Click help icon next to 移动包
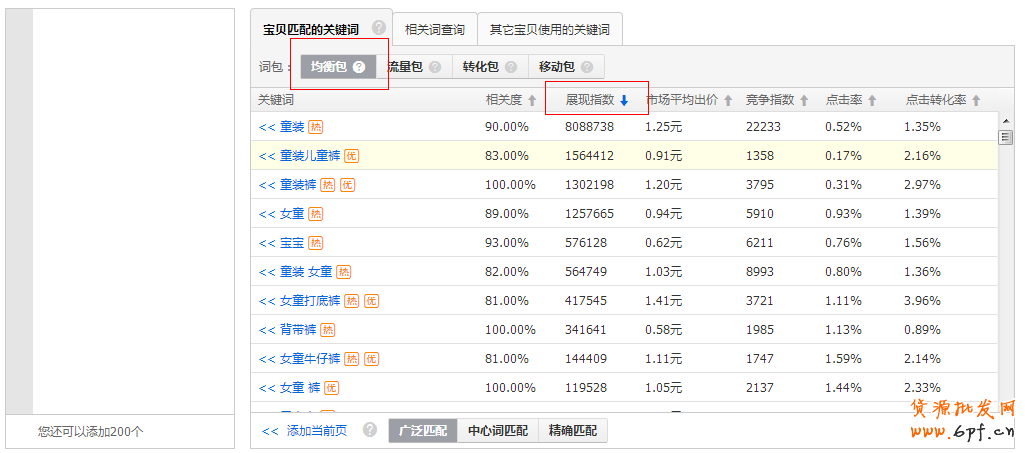The image size is (1025, 453). coord(586,67)
